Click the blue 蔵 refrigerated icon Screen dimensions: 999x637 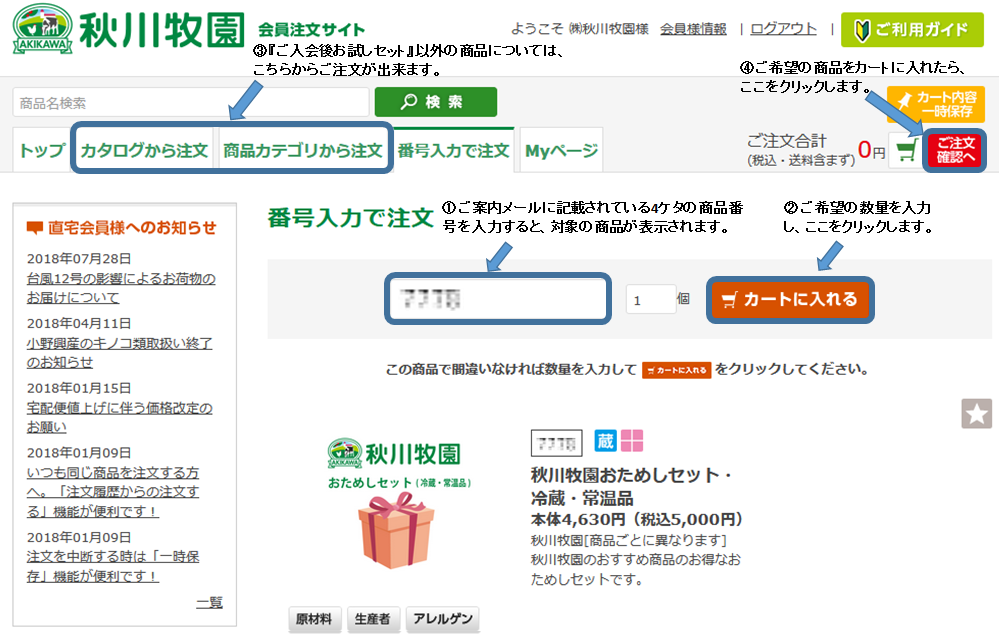point(605,441)
